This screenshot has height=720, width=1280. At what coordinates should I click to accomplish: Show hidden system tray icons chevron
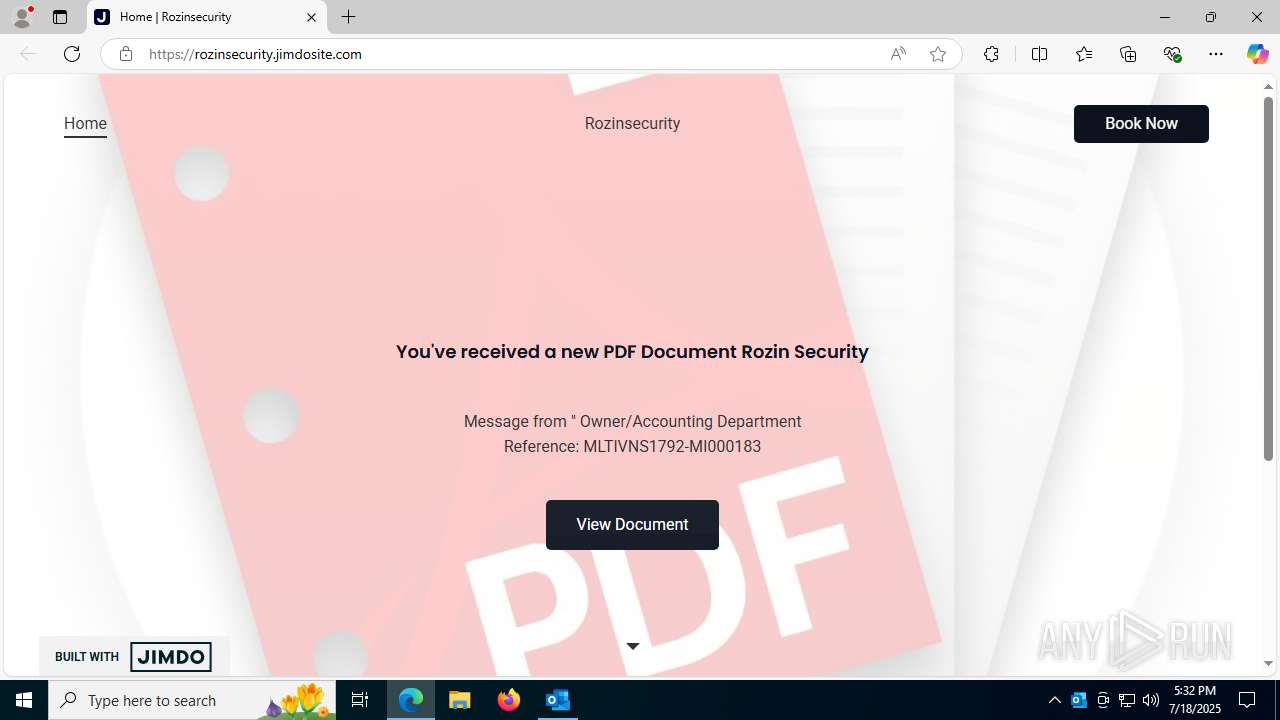click(1054, 700)
